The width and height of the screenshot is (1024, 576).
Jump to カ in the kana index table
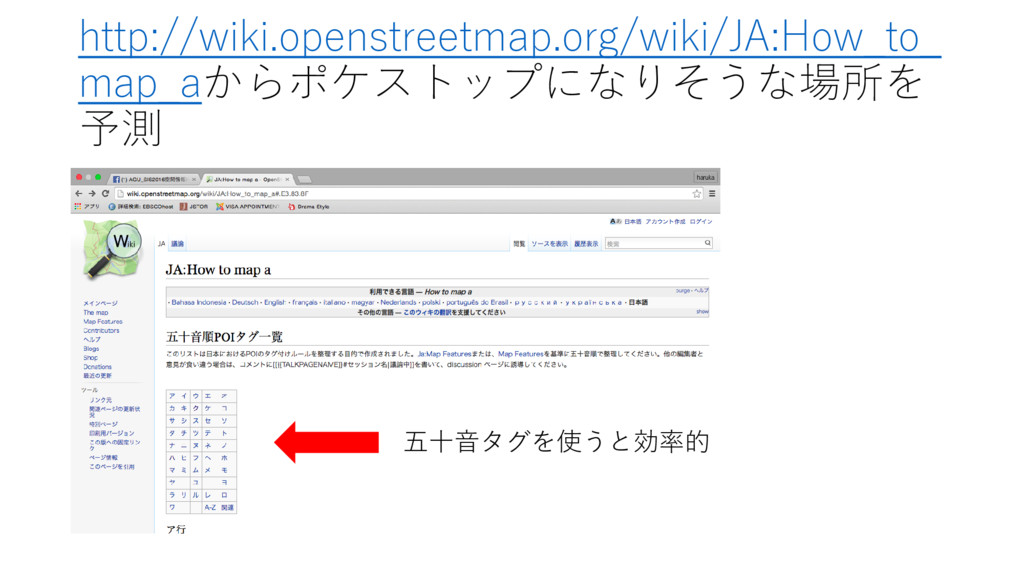[172, 408]
